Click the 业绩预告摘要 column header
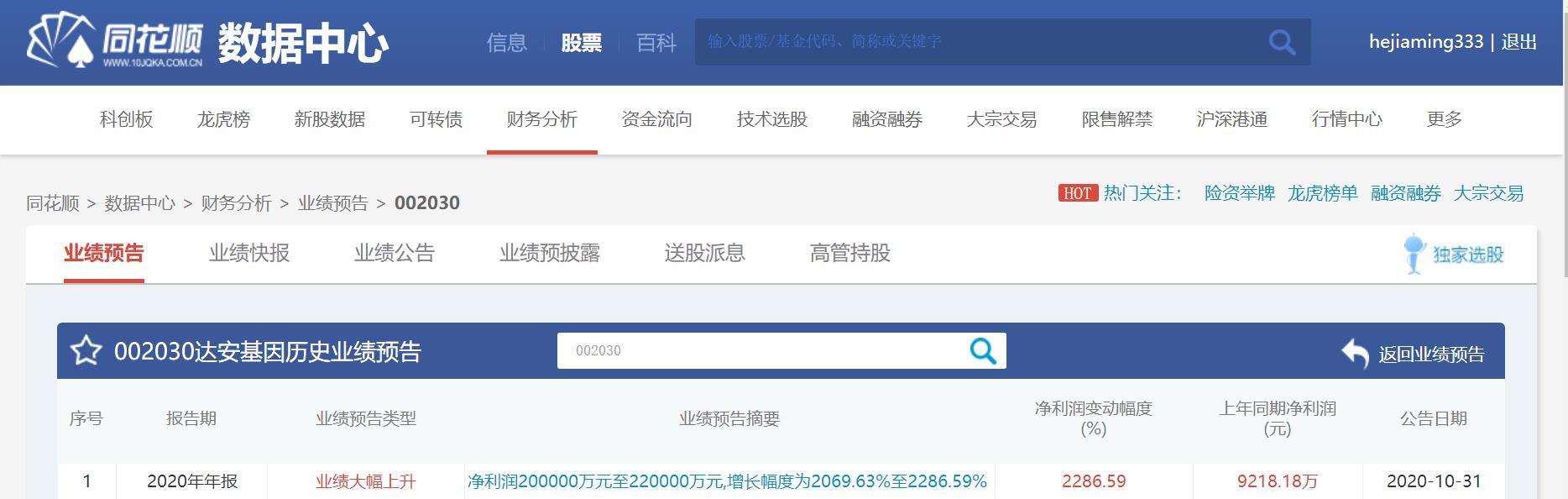The height and width of the screenshot is (499, 1568). [729, 418]
